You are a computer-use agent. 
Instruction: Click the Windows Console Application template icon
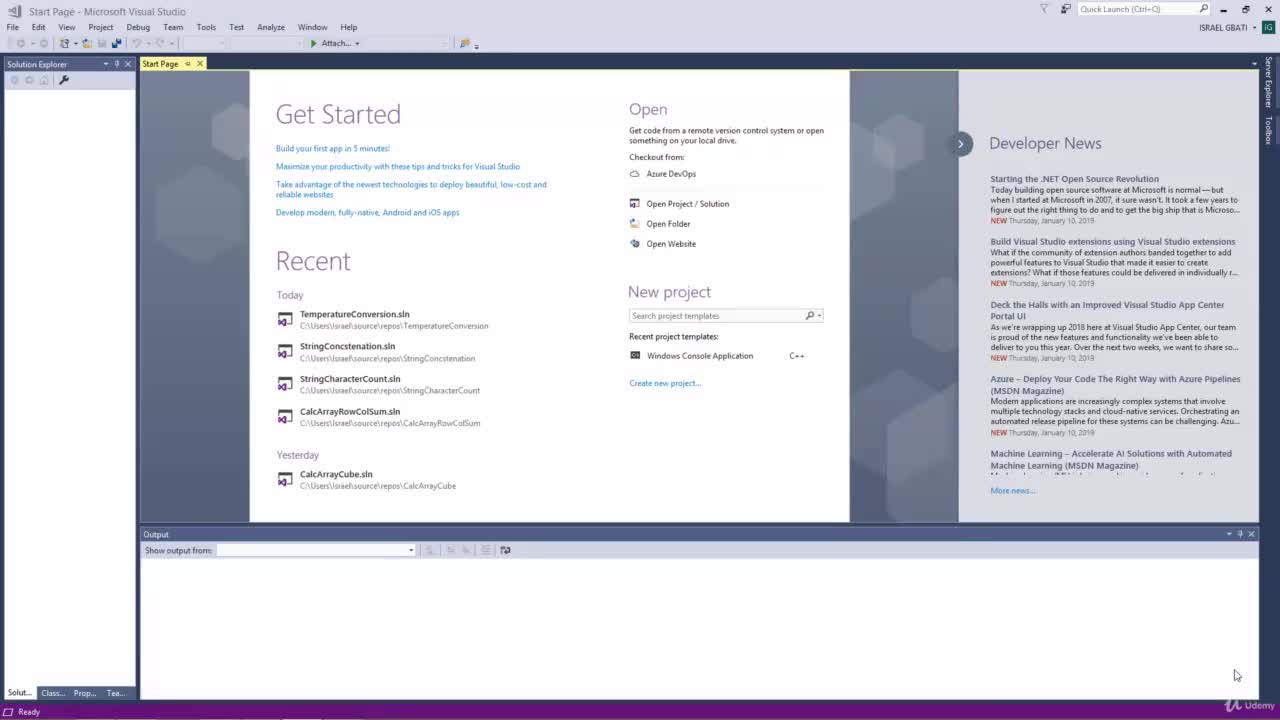[635, 356]
